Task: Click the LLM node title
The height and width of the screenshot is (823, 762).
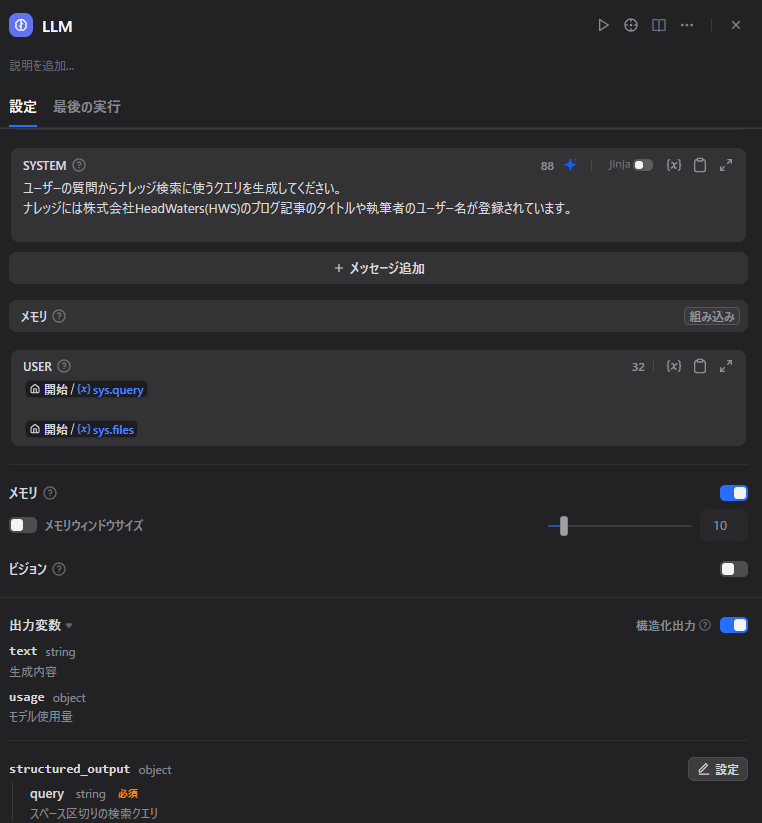Action: pos(57,26)
